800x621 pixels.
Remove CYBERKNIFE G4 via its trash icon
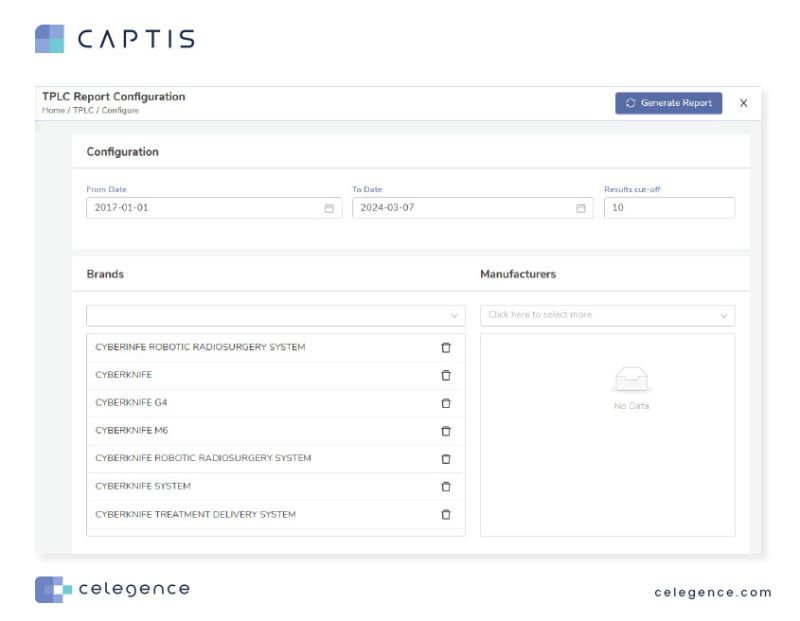tap(446, 403)
